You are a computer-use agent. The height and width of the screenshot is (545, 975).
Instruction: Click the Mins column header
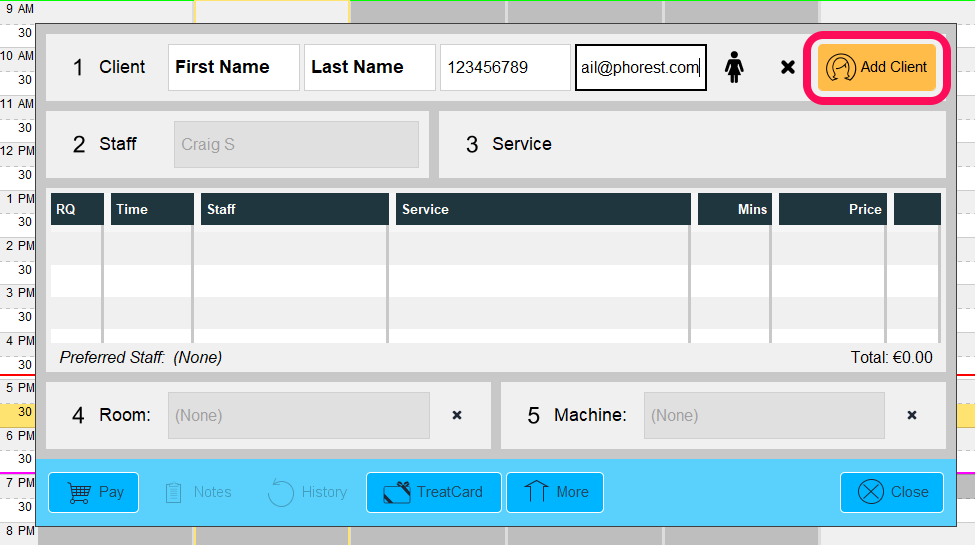[735, 209]
